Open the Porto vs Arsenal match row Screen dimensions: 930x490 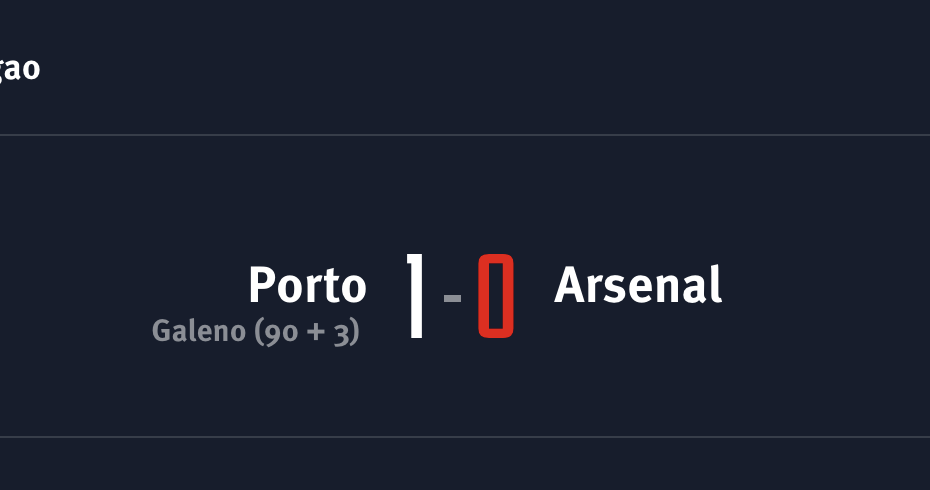pyautogui.click(x=465, y=287)
